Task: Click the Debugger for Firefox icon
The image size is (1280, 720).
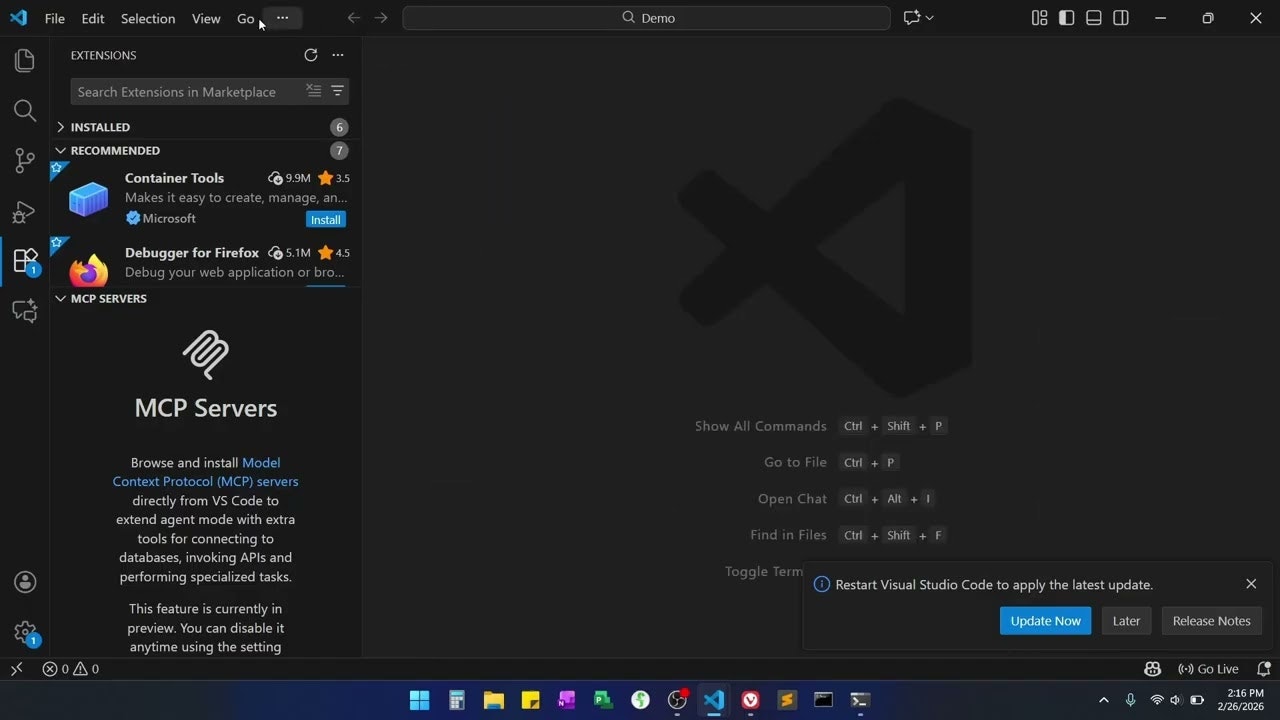Action: [88, 270]
